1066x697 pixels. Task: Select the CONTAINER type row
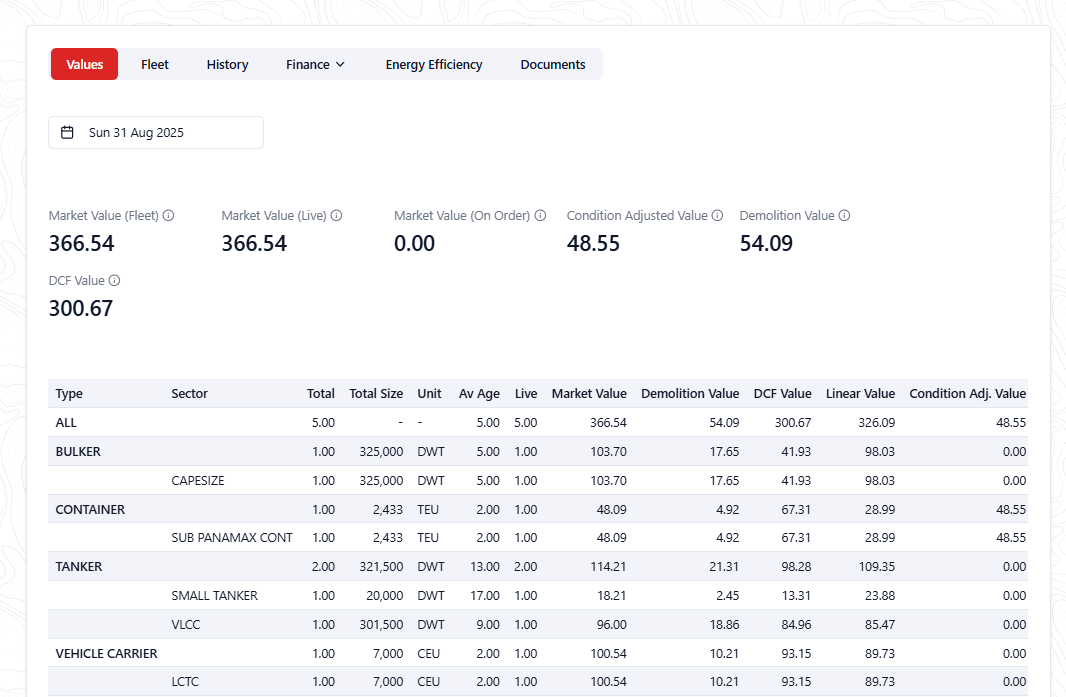click(x=538, y=509)
